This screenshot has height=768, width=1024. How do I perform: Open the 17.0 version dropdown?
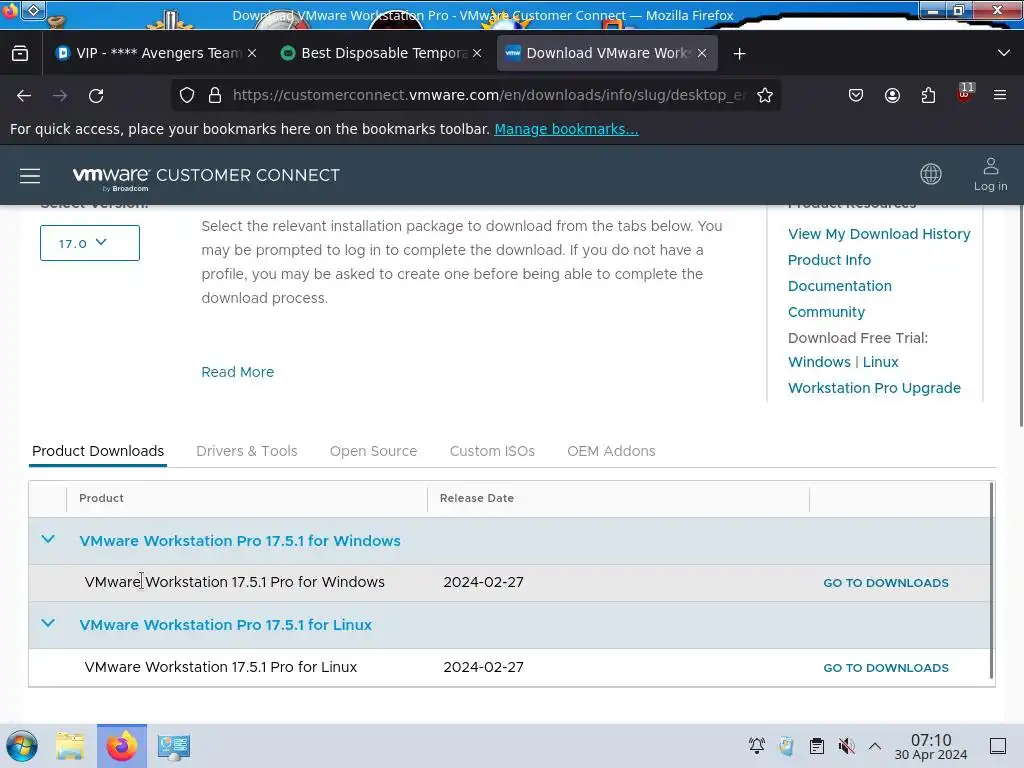pyautogui.click(x=89, y=243)
